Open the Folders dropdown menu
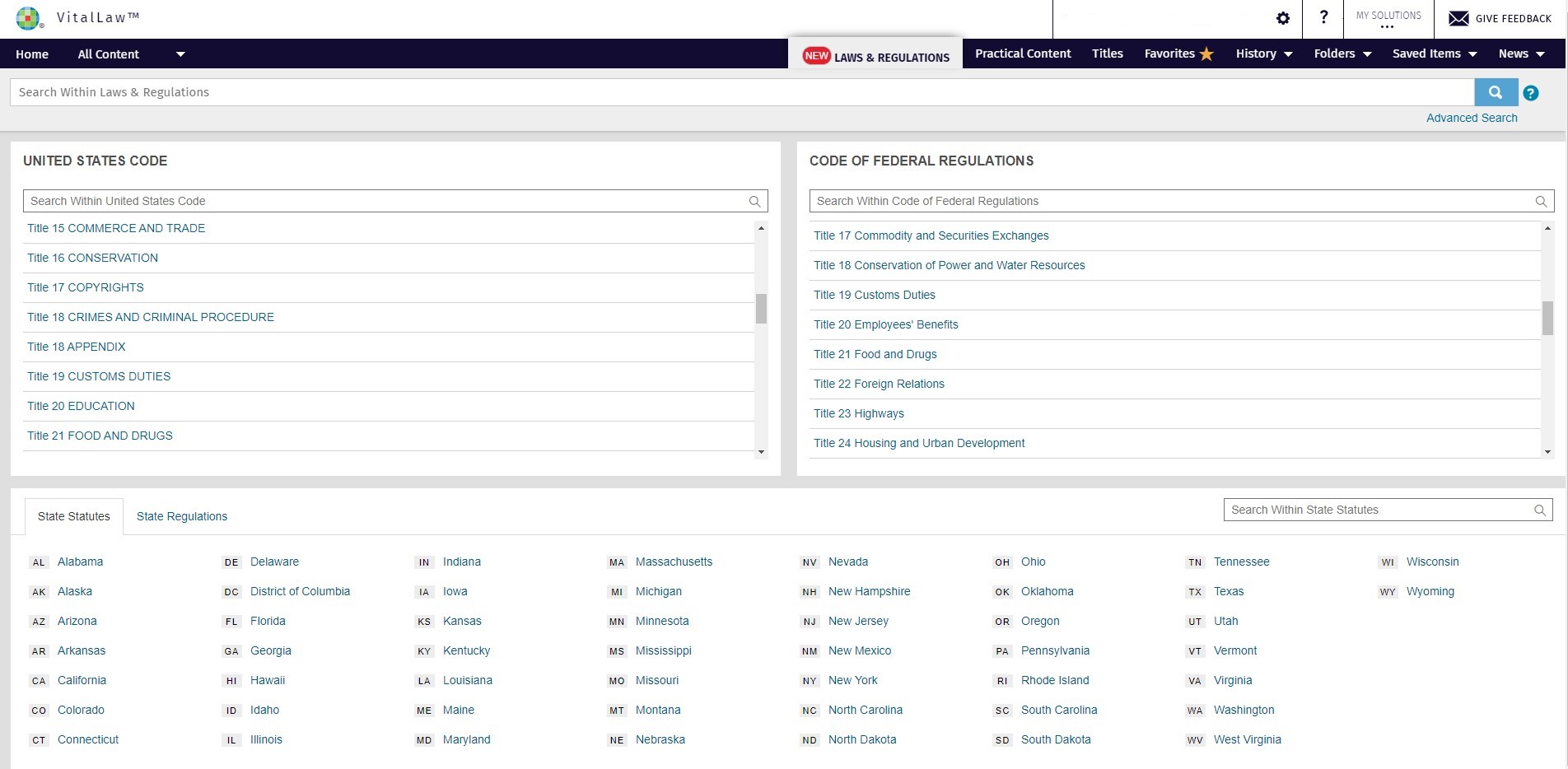 coord(1342,54)
